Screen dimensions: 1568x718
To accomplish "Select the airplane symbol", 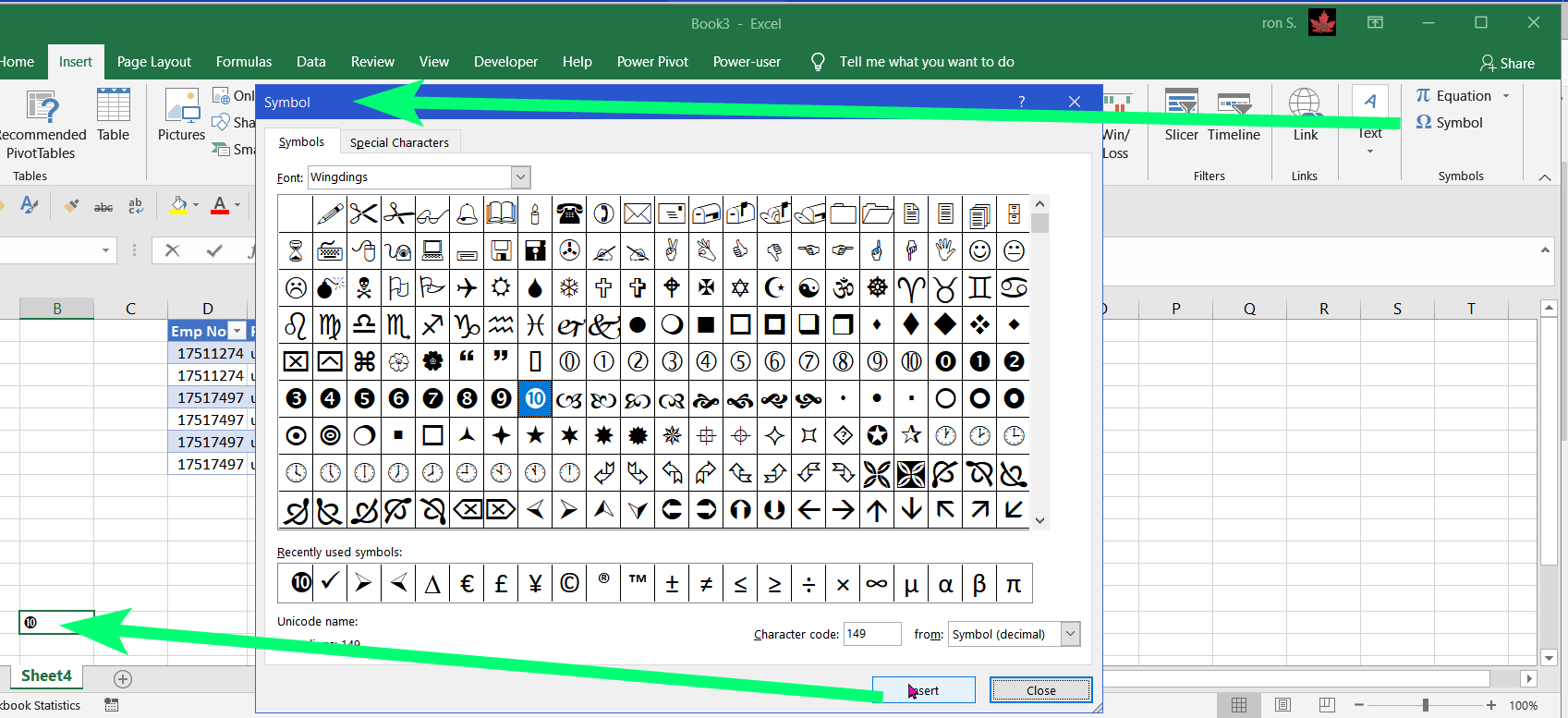I will coord(467,287).
